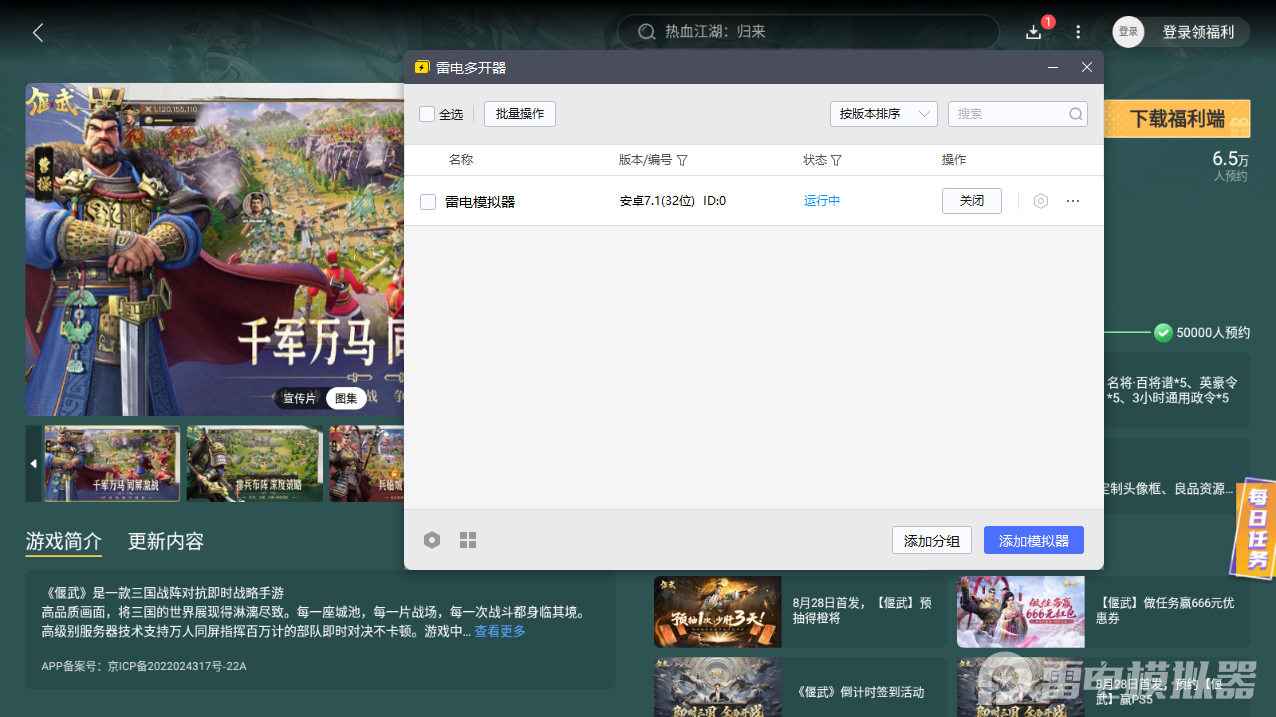Image resolution: width=1276 pixels, height=717 pixels.
Task: Switch to the 更新内容 tab
Action: point(165,540)
